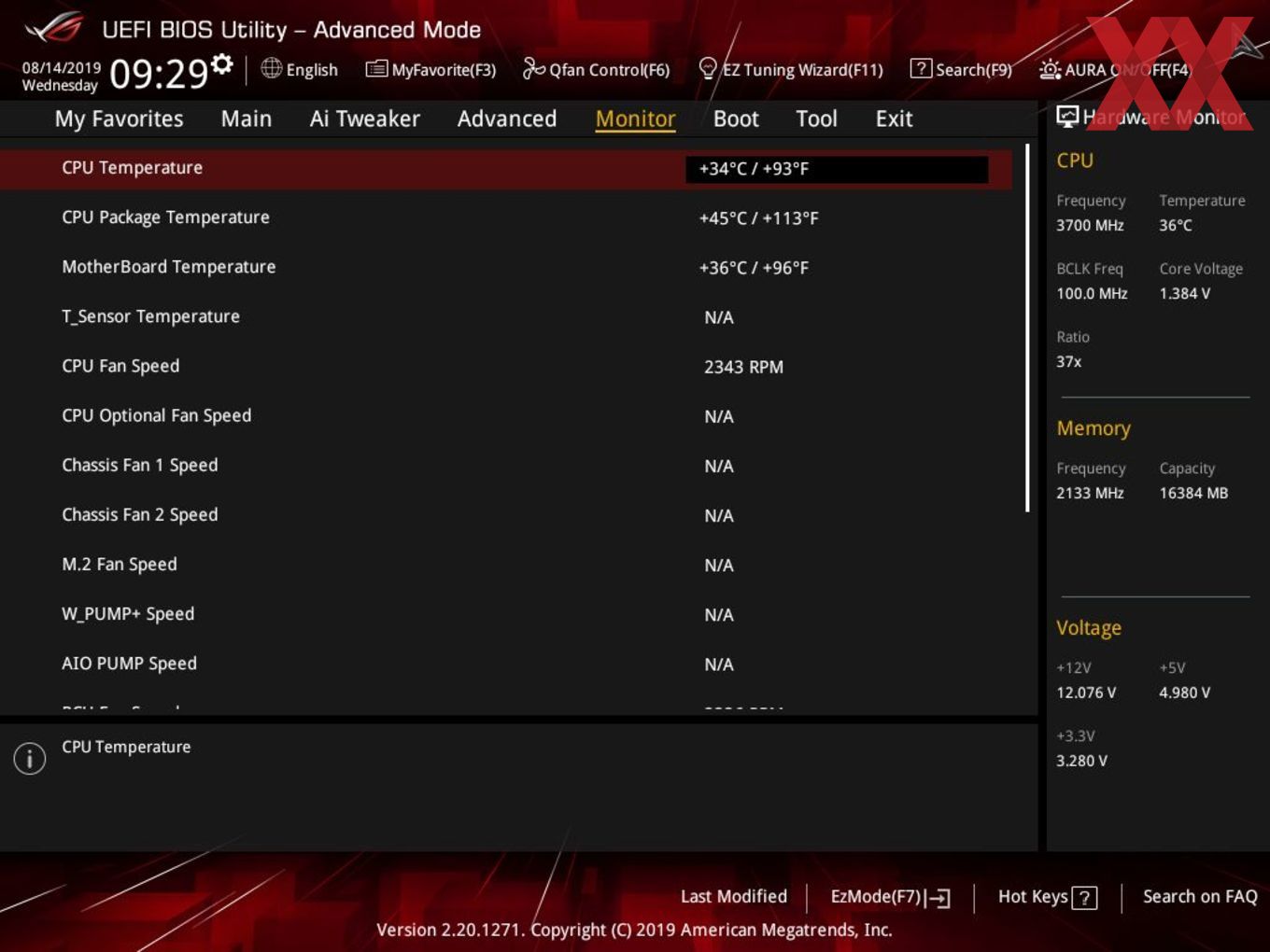
Task: Click 3700 MHz CPU frequency value
Action: coord(1090,225)
